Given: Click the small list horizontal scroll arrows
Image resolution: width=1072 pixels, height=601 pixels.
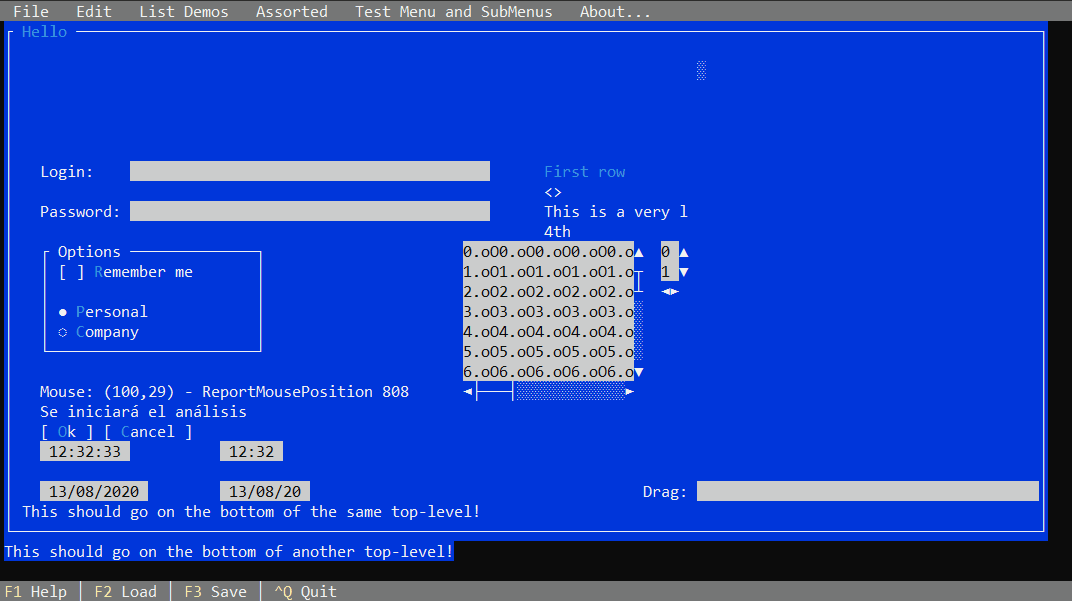Looking at the screenshot, I should coord(670,292).
